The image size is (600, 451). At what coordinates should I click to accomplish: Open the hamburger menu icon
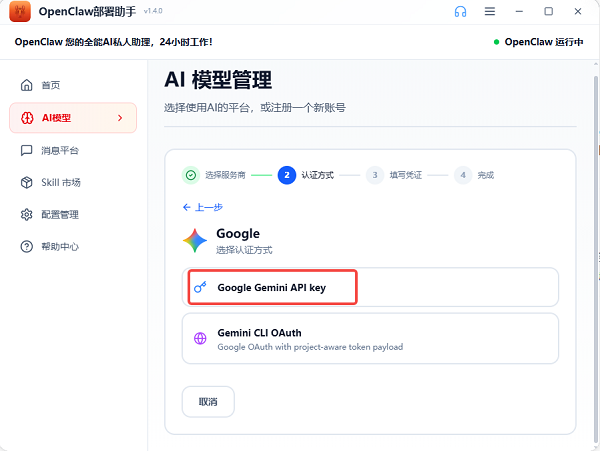490,11
